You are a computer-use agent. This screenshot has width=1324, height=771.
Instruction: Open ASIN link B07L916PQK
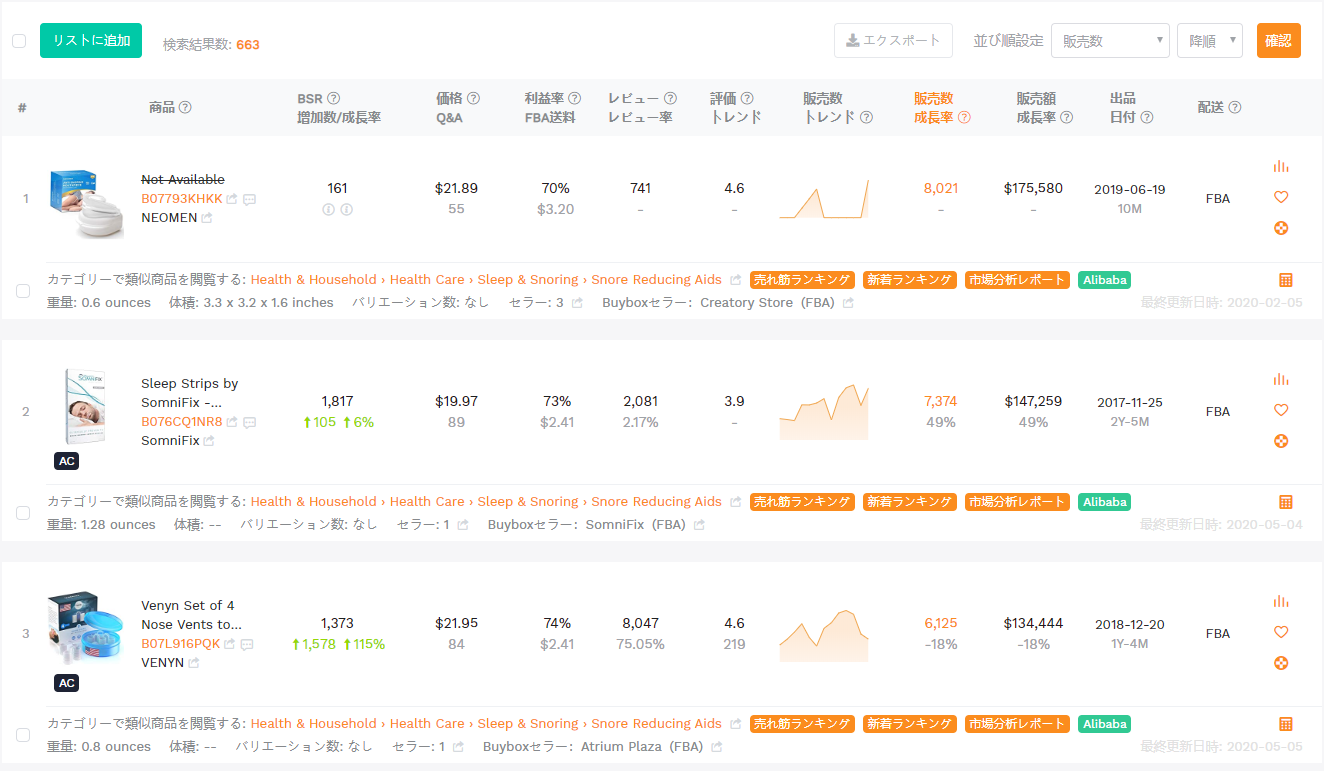181,644
